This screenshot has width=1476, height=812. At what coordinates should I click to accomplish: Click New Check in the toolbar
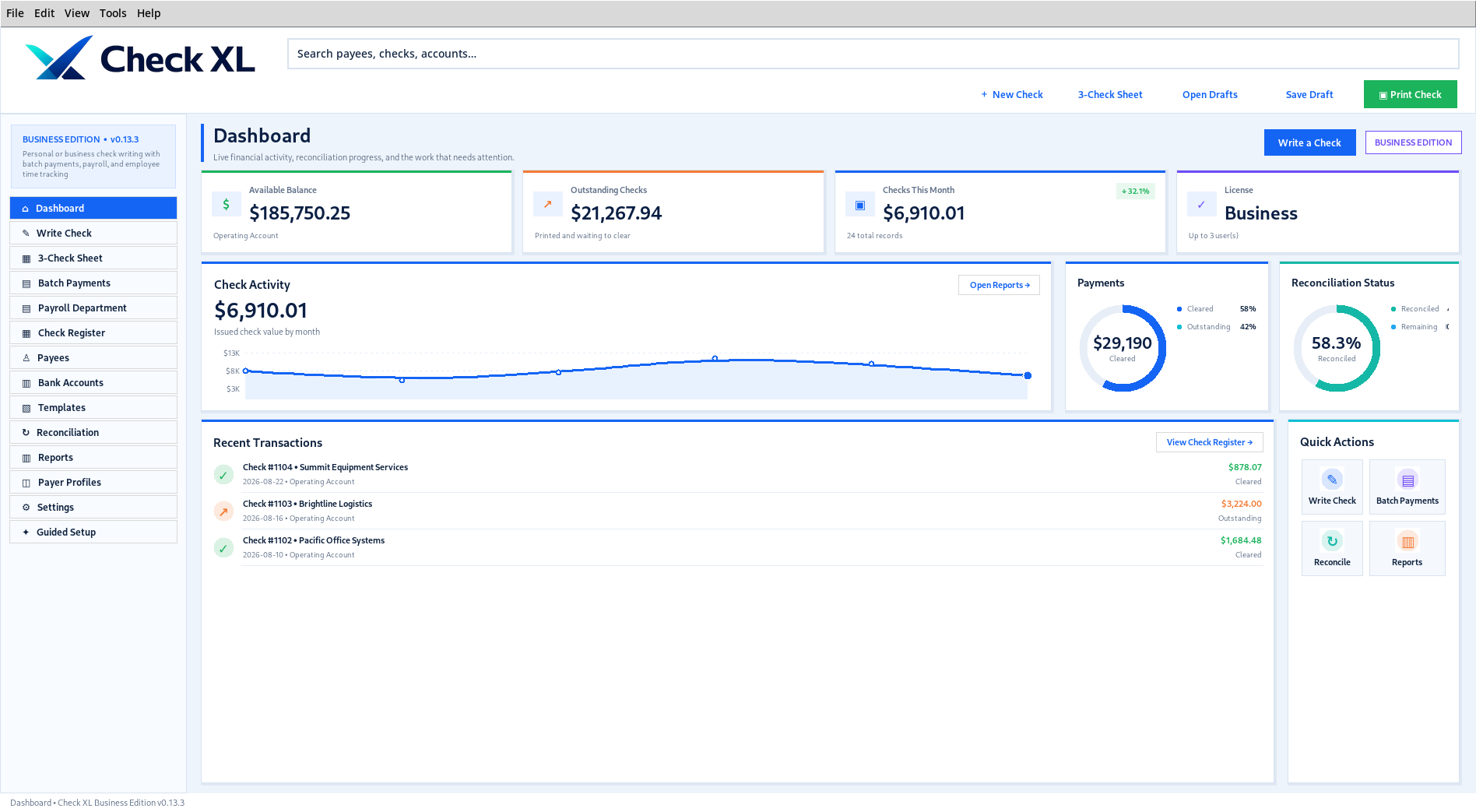1012,94
